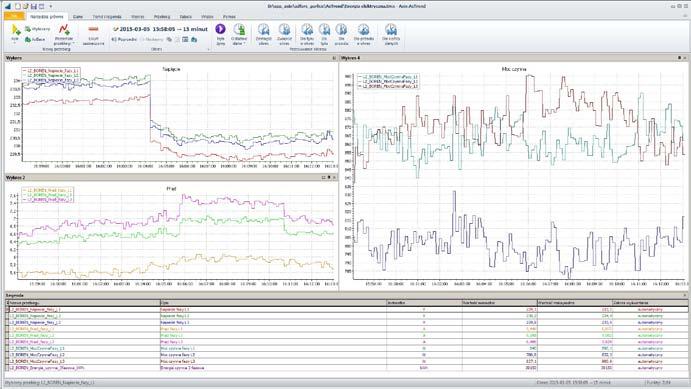Click the calendar icon in the Okres group
The image size is (691, 389).
coord(186,40)
